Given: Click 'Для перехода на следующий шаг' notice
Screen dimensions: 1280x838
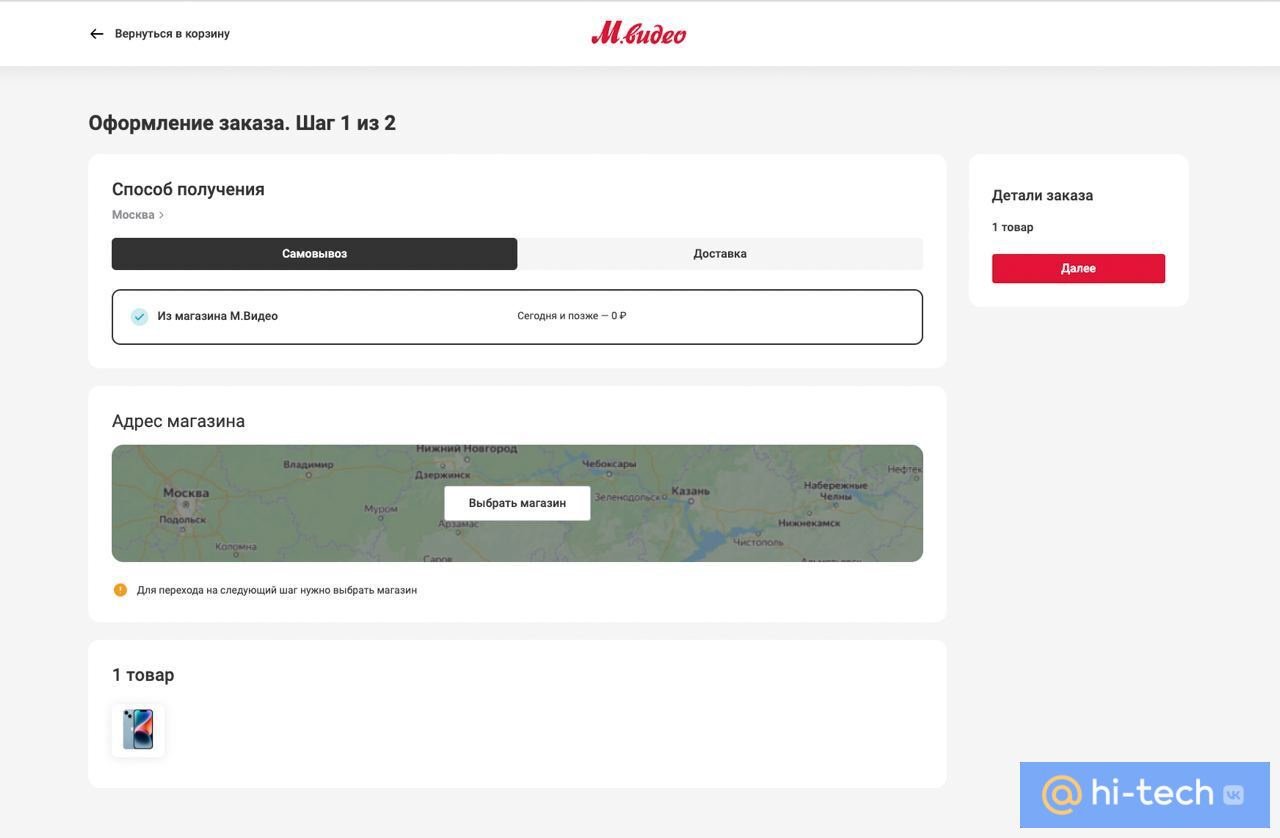Looking at the screenshot, I should 277,590.
